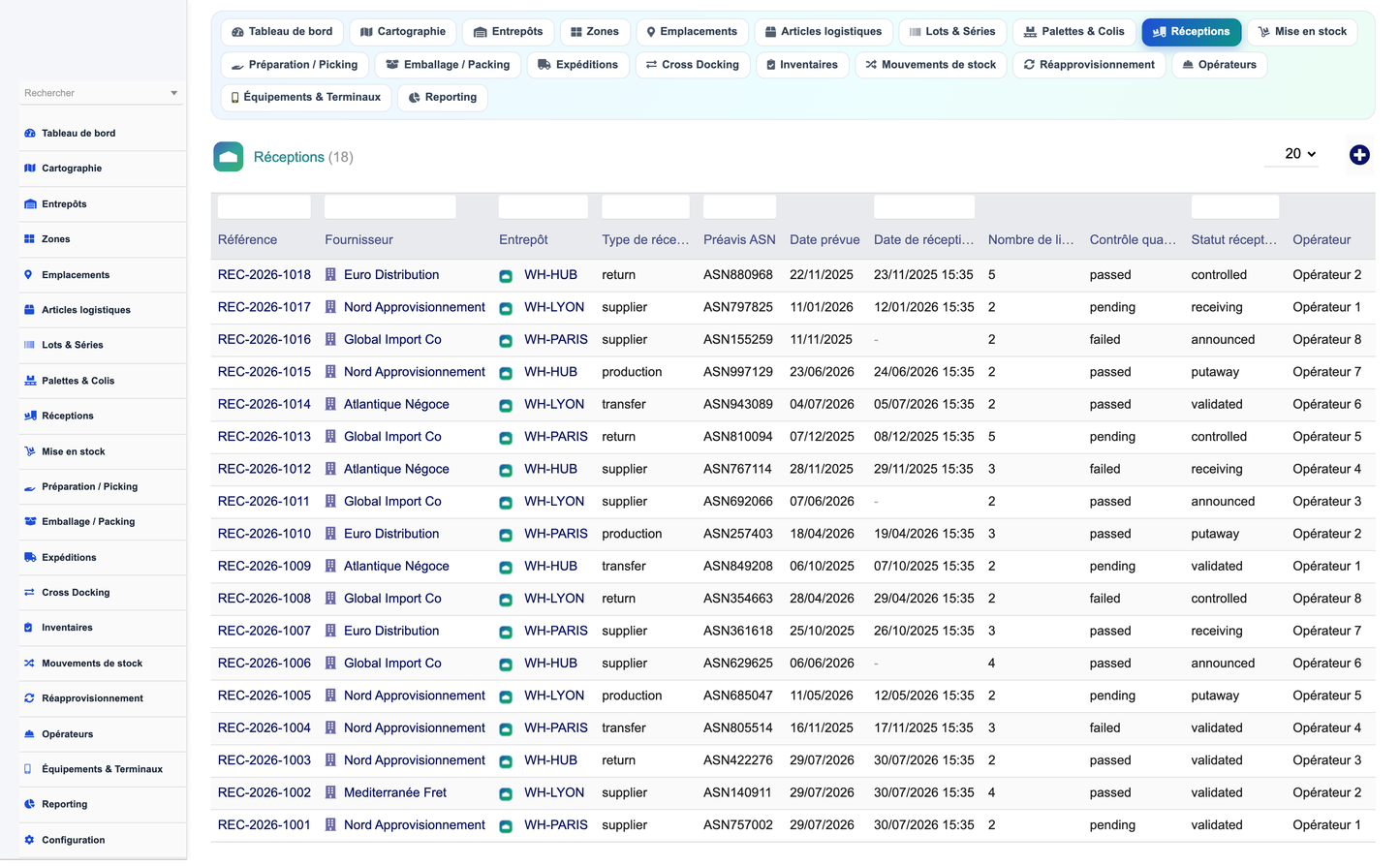Open reception REC-2026-1018 link
This screenshot has height=866, width=1400.
coord(264,275)
